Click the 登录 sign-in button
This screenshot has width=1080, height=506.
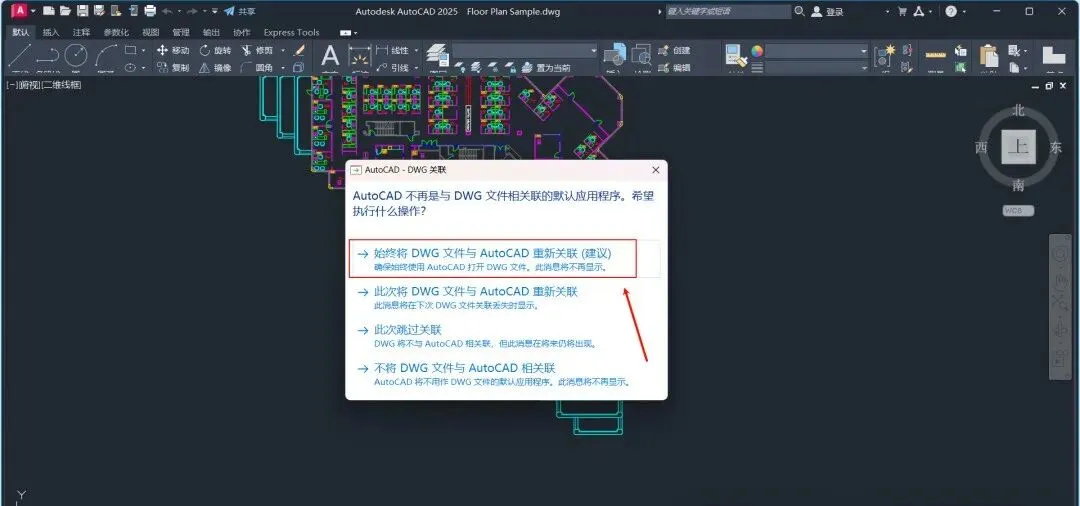point(828,11)
